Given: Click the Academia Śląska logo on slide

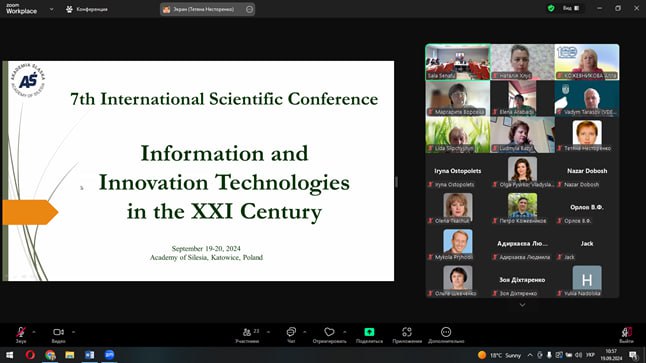Looking at the screenshot, I should (x=28, y=80).
